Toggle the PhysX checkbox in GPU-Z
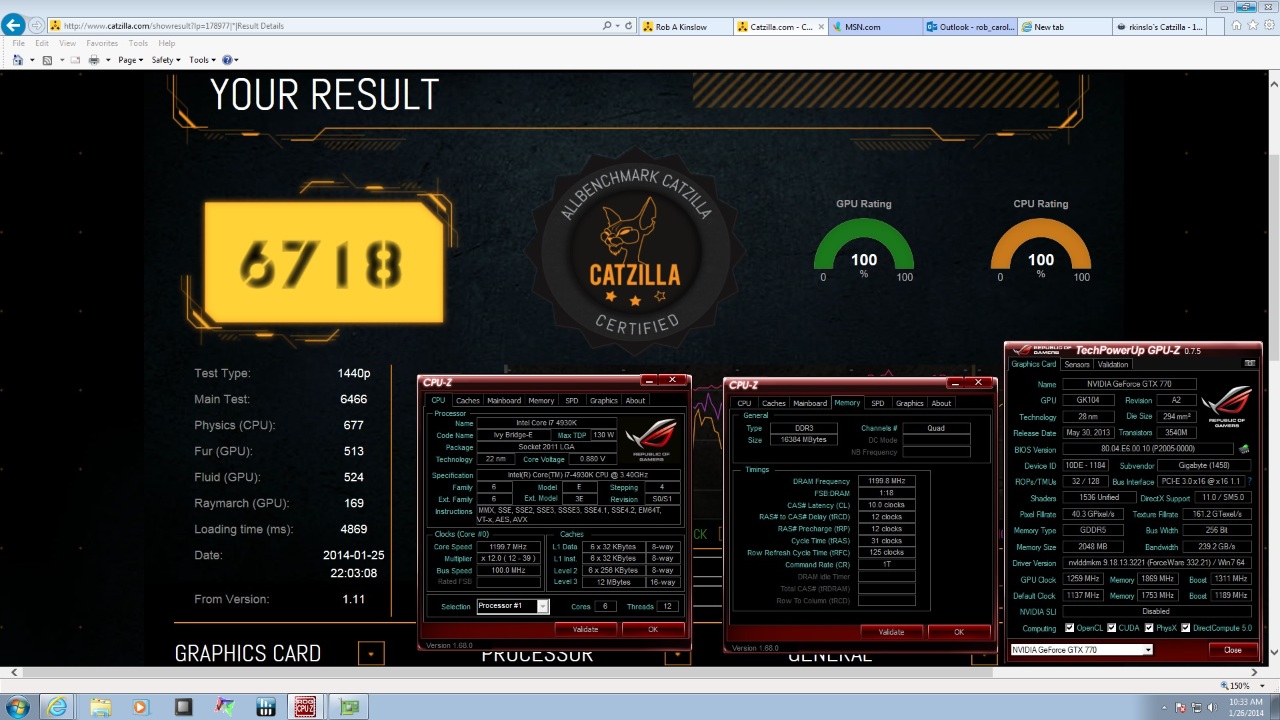Image resolution: width=1280 pixels, height=720 pixels. [1148, 628]
